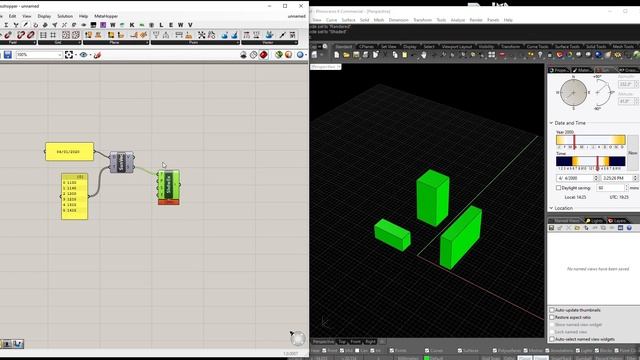The image size is (640, 360).
Task: Save the Grasshopper document with the floppy icon
Action: [x=8, y=55]
